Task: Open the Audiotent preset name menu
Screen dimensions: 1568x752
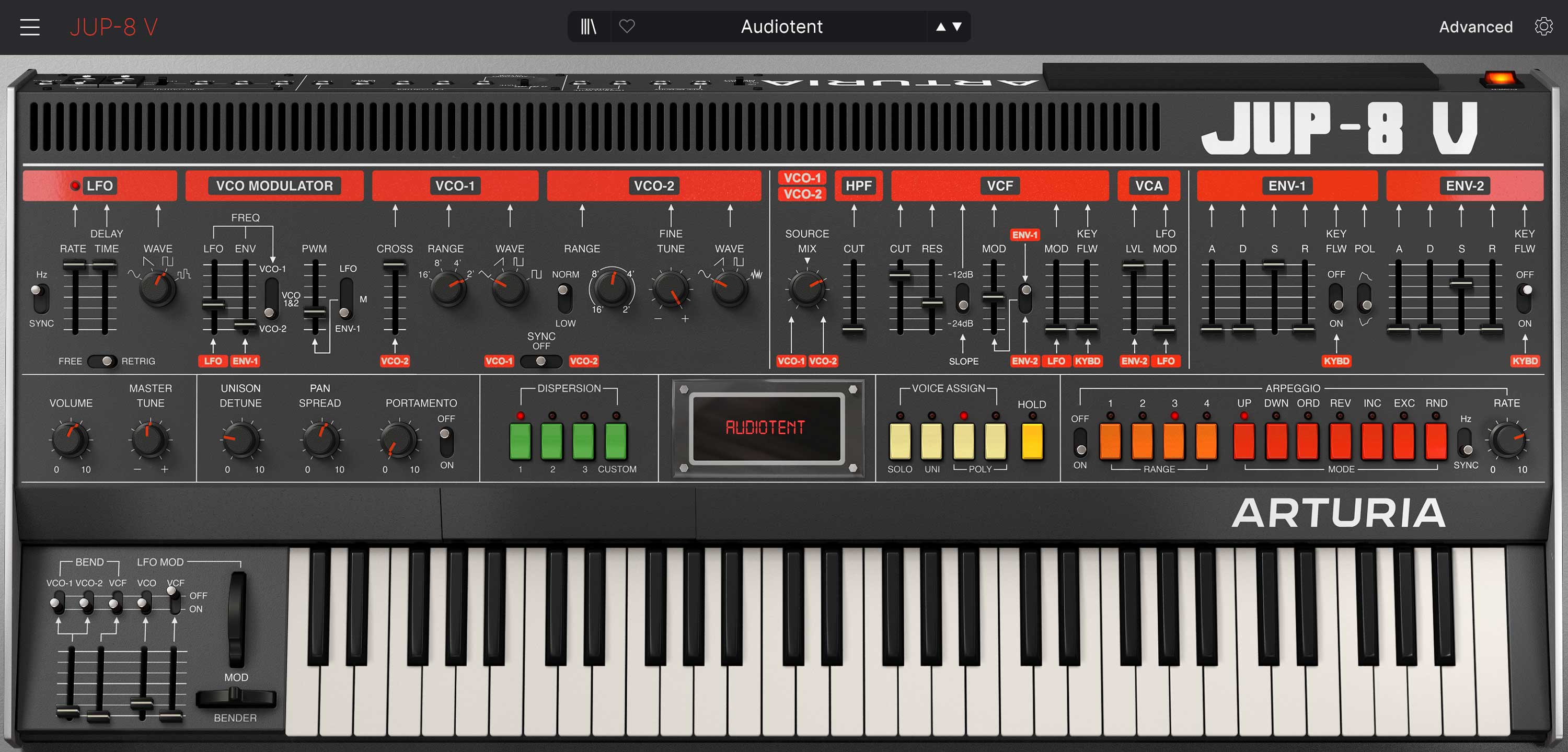Action: [x=781, y=27]
